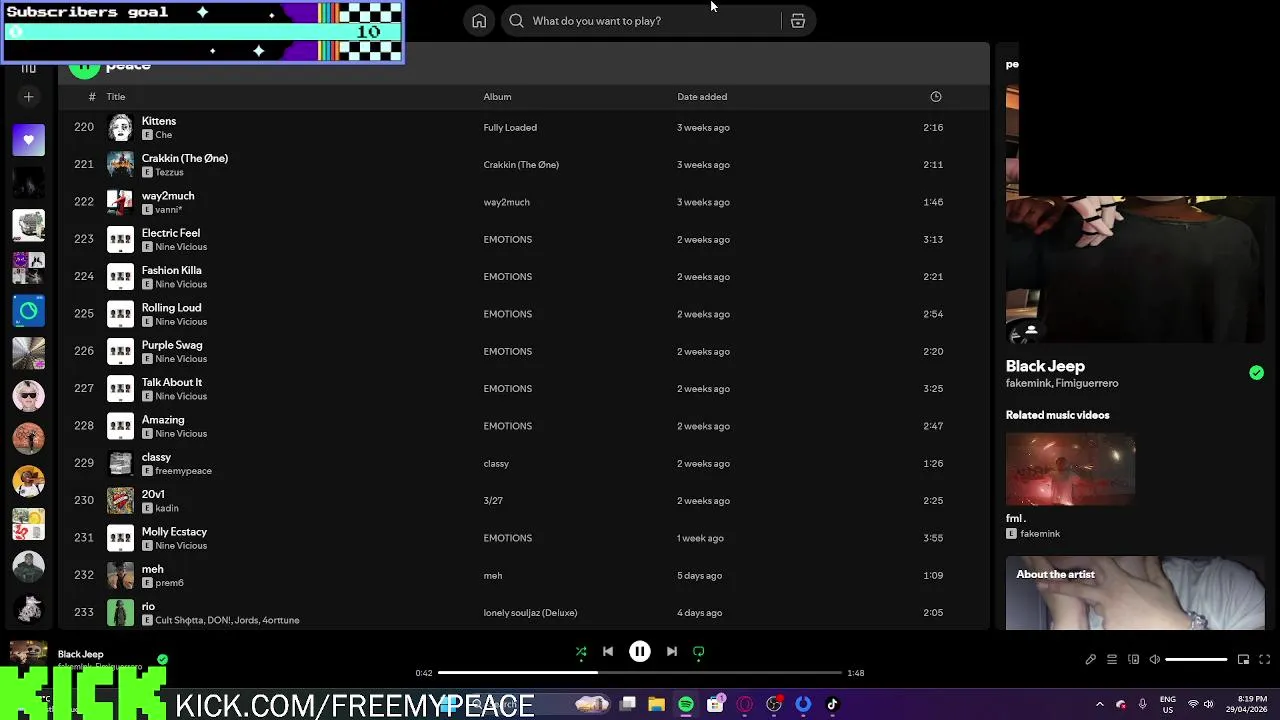Open sidebar artist with sunglasses avatar

pyautogui.click(x=28, y=396)
